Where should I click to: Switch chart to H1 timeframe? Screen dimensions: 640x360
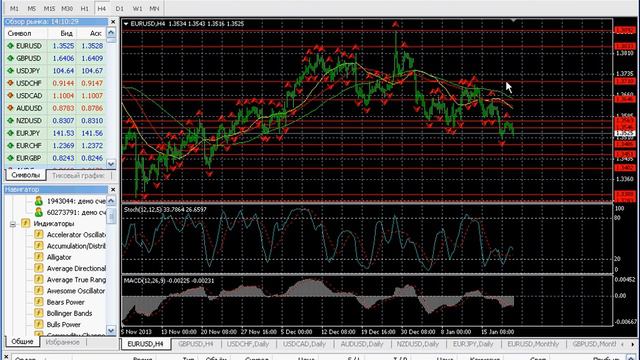click(84, 8)
